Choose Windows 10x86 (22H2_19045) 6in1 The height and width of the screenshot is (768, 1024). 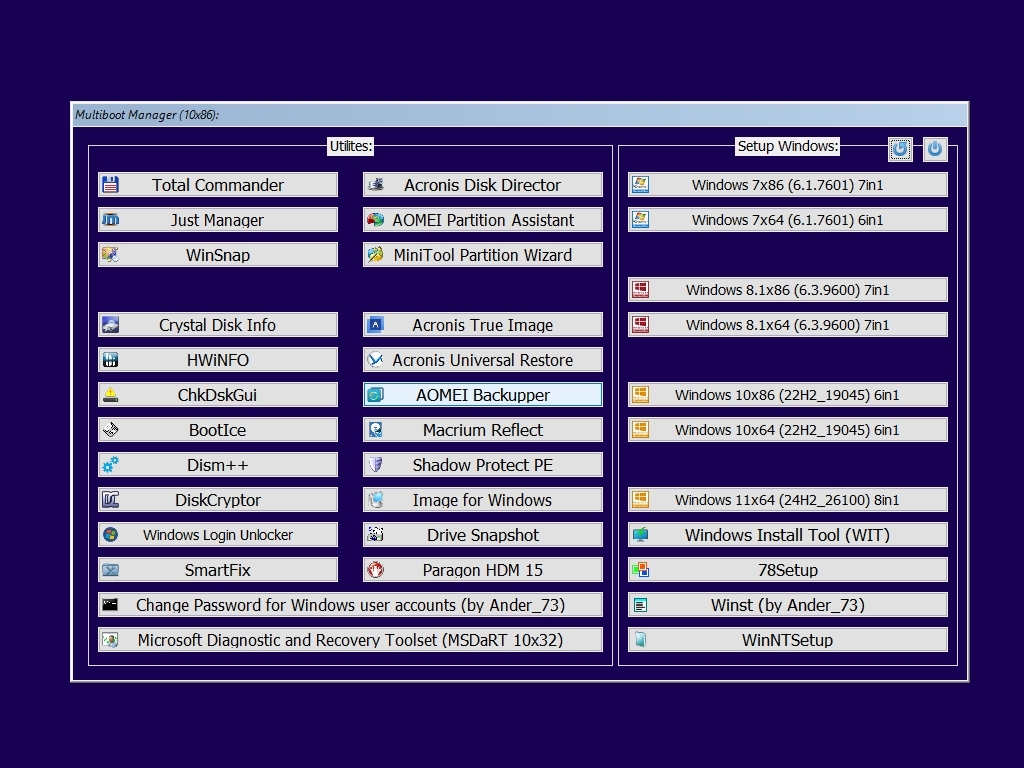pyautogui.click(x=788, y=394)
